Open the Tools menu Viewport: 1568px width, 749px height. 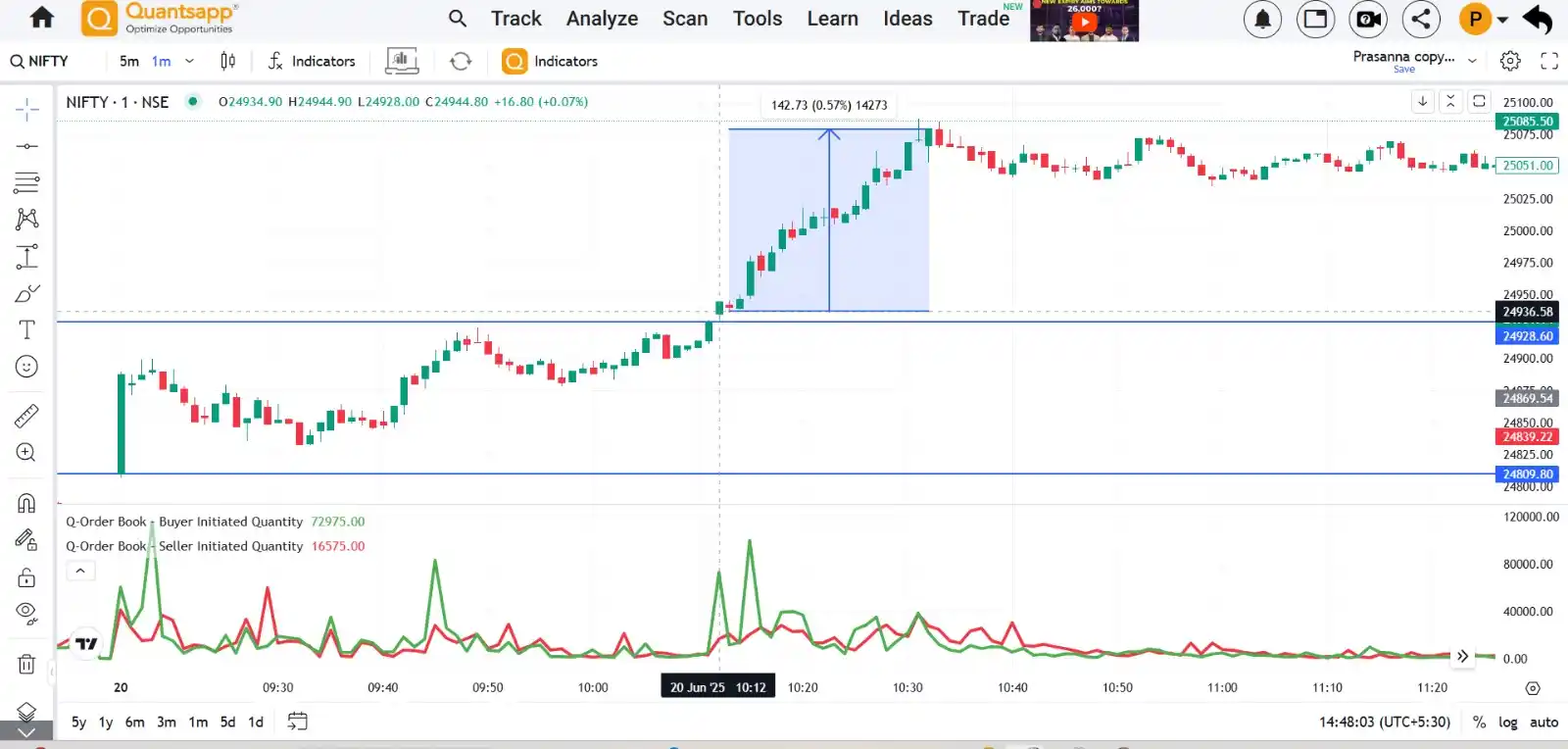tap(758, 19)
